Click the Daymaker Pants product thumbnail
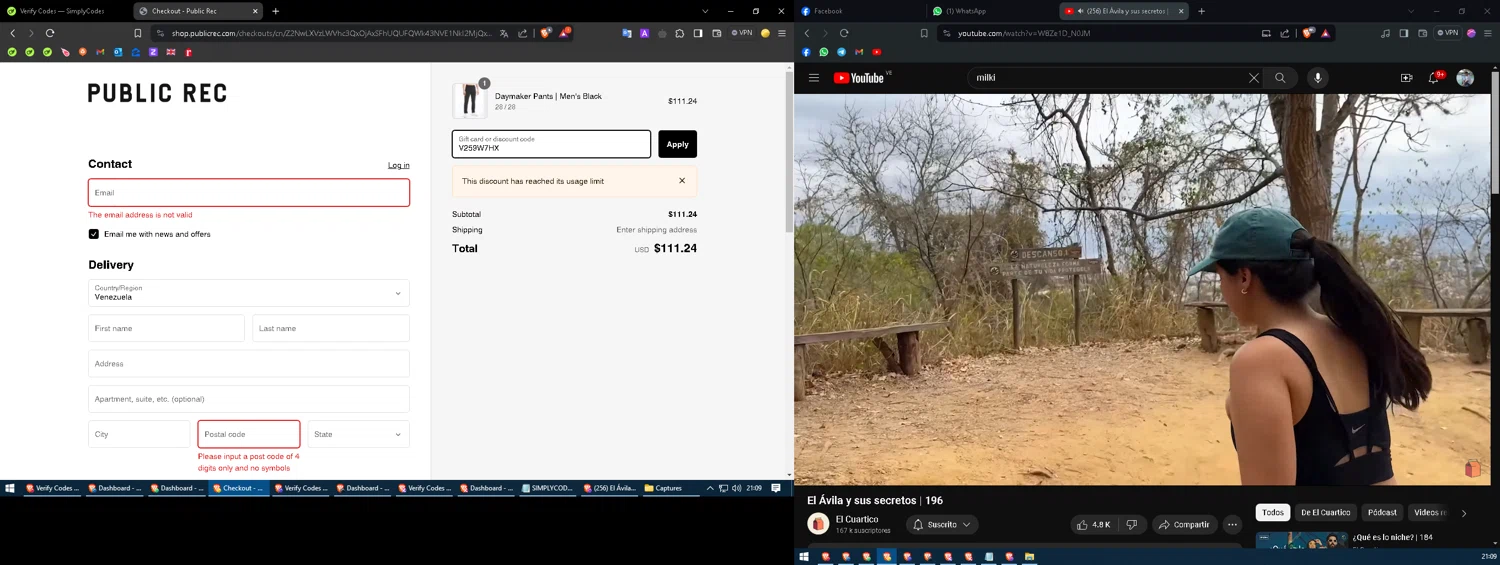The width and height of the screenshot is (1500, 565). 469,100
